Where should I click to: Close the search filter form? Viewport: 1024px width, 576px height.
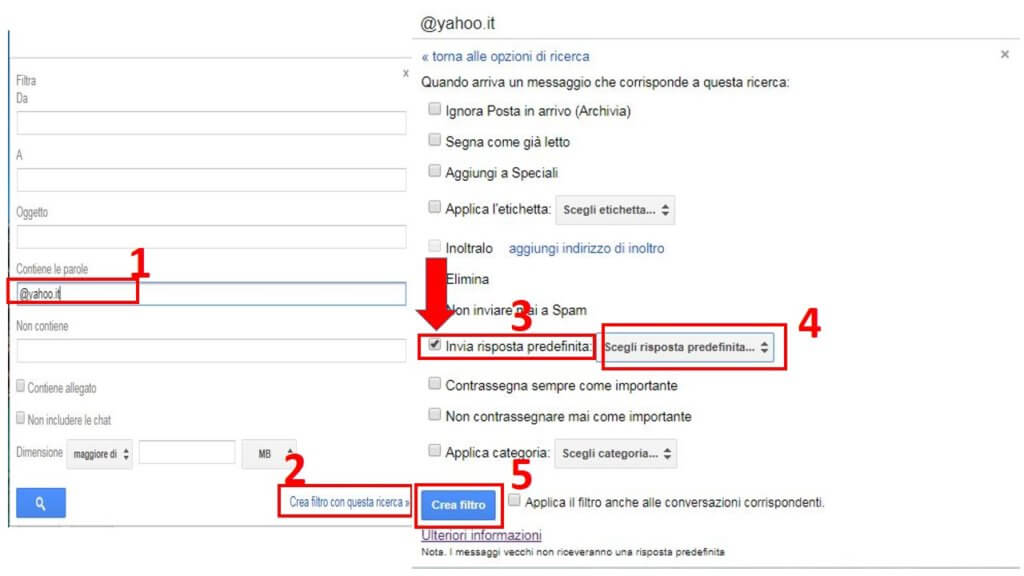tap(406, 74)
